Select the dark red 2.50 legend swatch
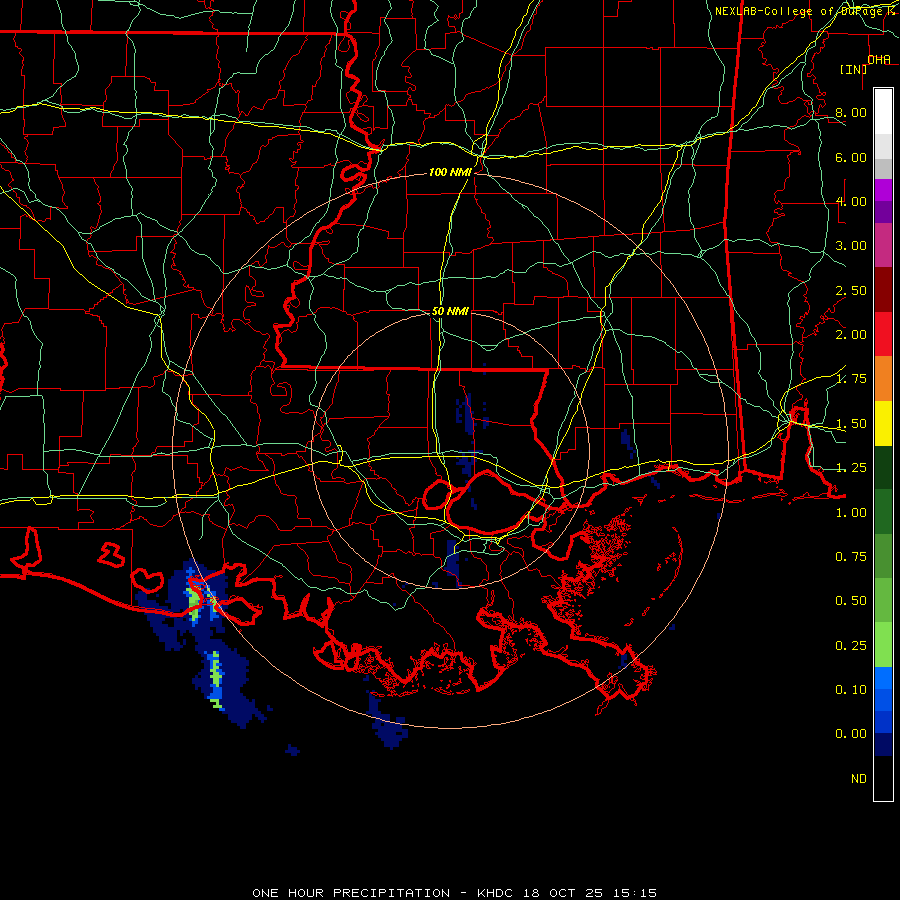 coord(883,290)
